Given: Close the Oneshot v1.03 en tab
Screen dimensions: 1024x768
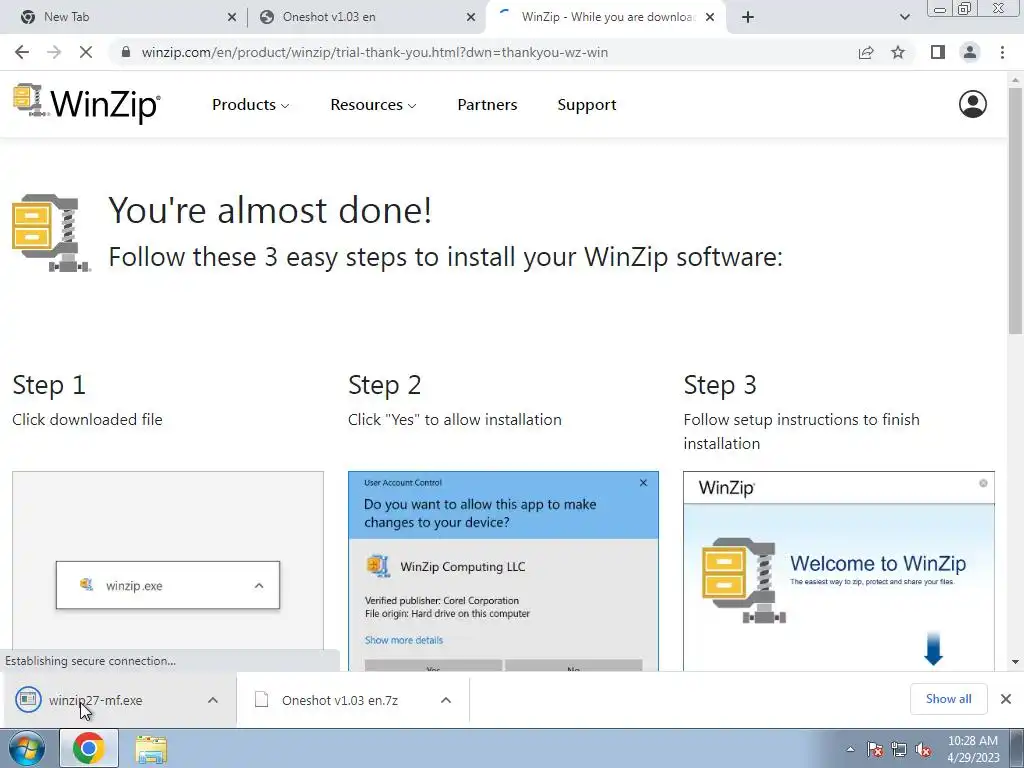Looking at the screenshot, I should (471, 17).
